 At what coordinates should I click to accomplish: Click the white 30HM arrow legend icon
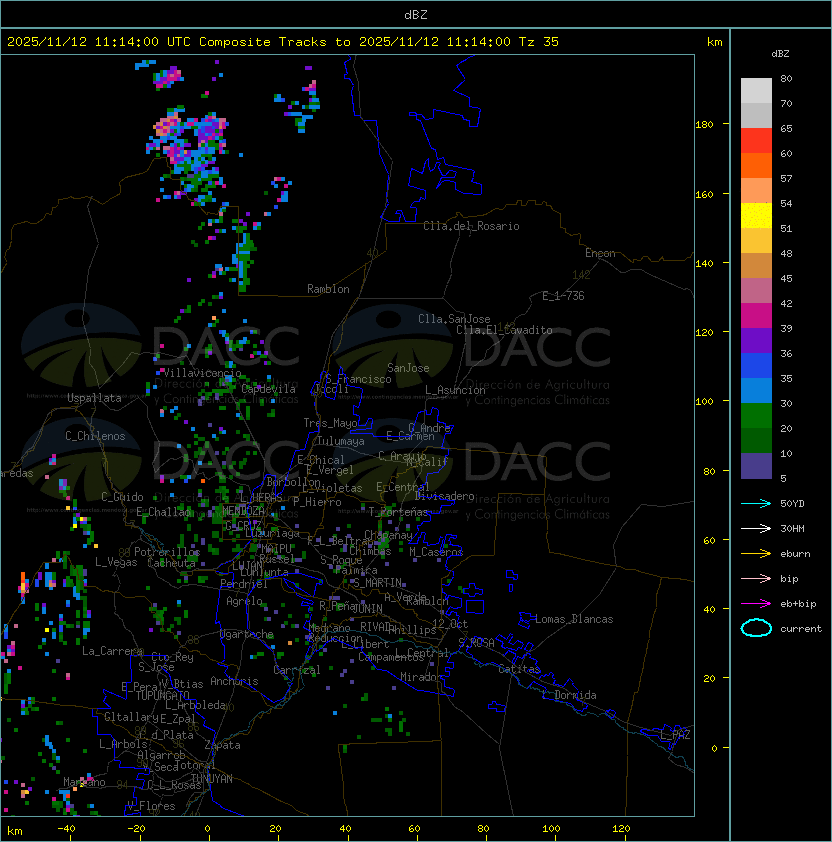[x=756, y=529]
